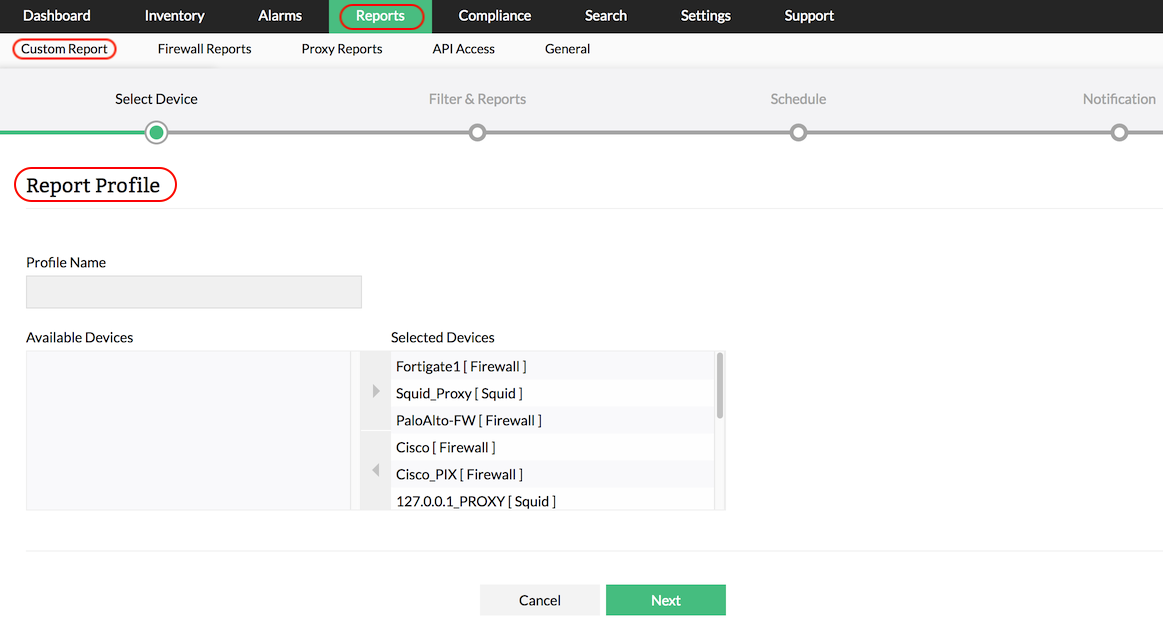
Task: Cancel the report profile creation
Action: point(539,600)
